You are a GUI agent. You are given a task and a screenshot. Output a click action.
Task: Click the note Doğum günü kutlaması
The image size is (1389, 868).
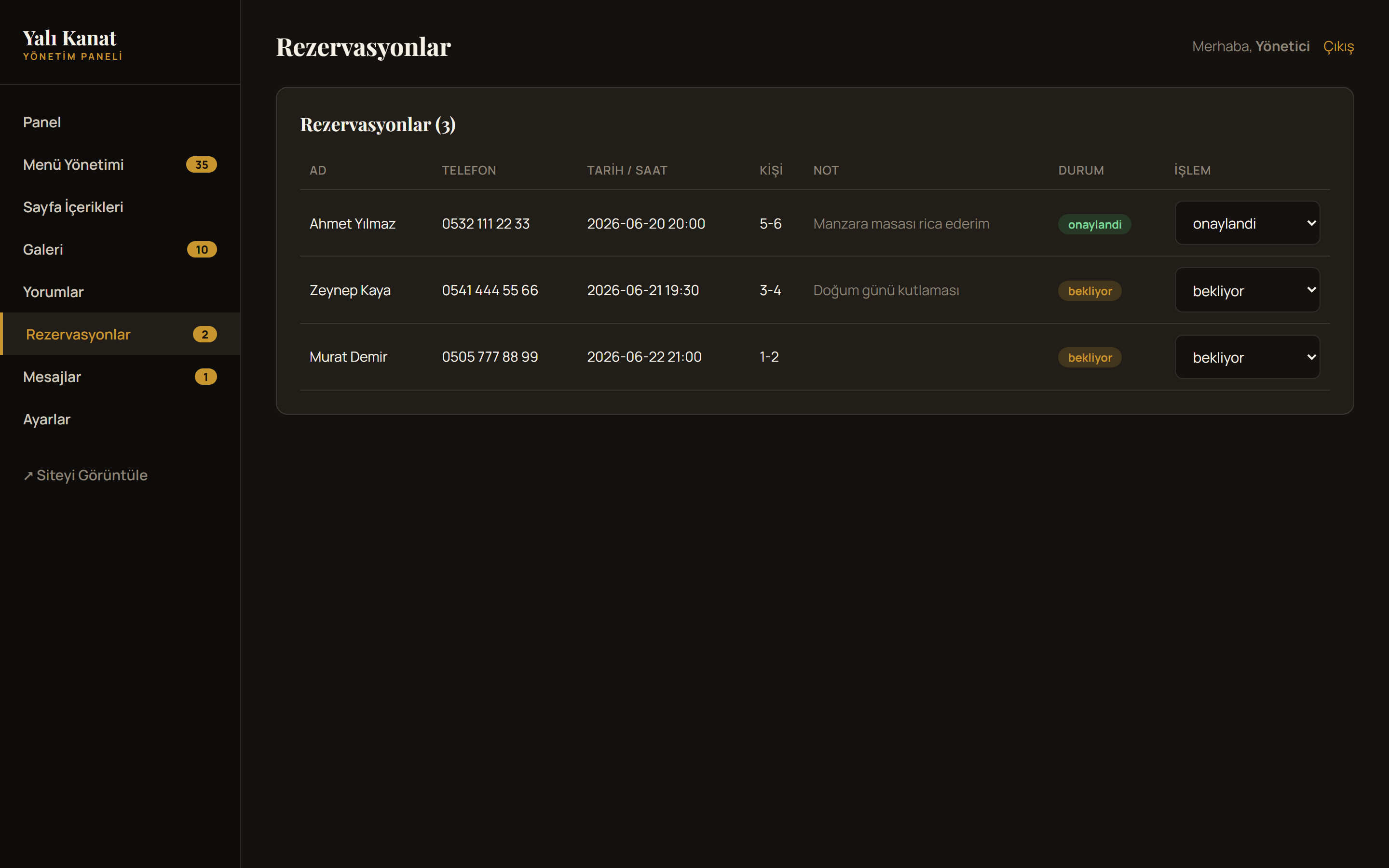[886, 290]
